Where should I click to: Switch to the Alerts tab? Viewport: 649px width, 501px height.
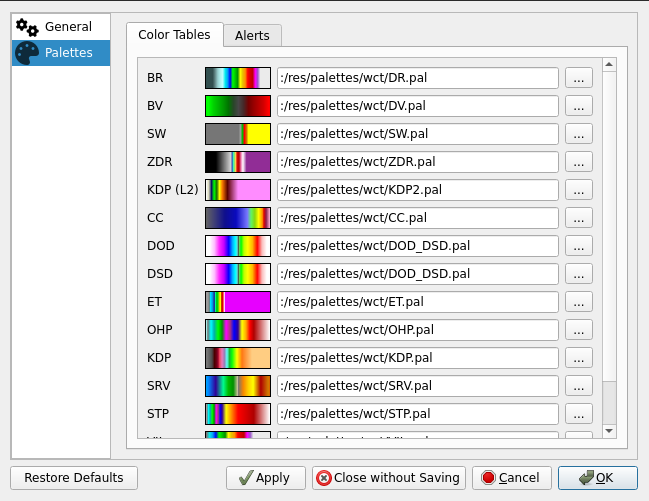click(x=252, y=36)
